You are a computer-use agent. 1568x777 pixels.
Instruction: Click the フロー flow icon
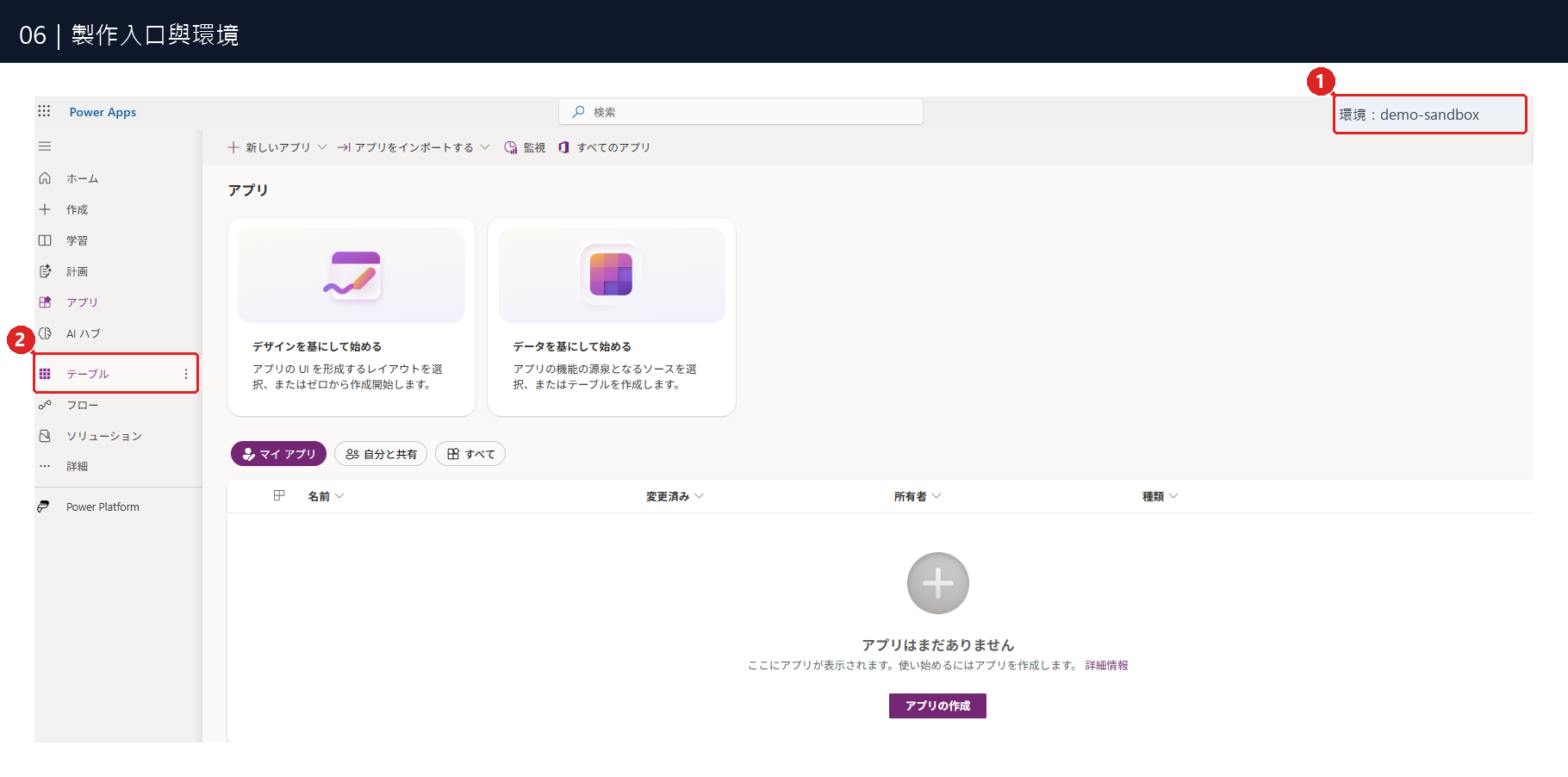click(x=45, y=405)
